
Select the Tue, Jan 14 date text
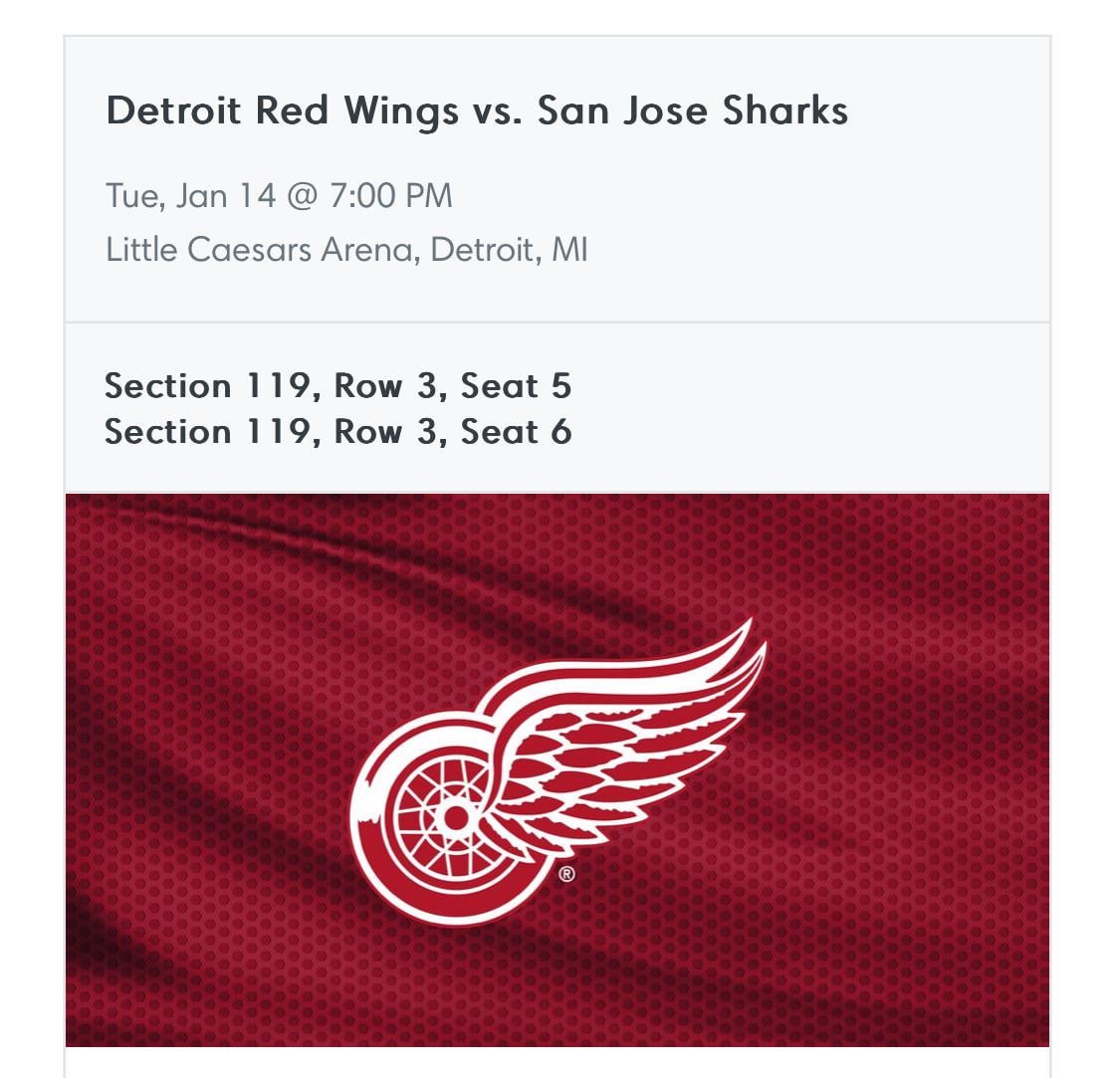tap(190, 195)
